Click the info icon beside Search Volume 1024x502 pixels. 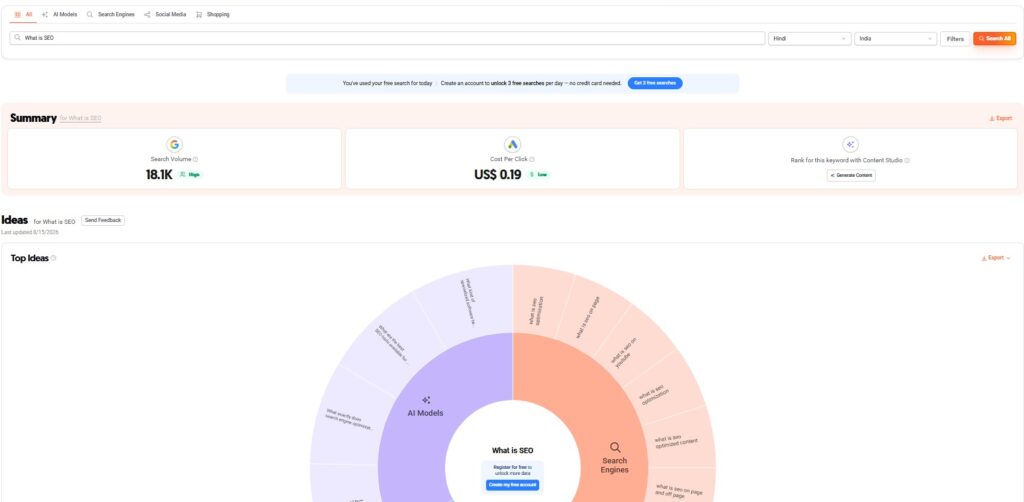[x=195, y=159]
